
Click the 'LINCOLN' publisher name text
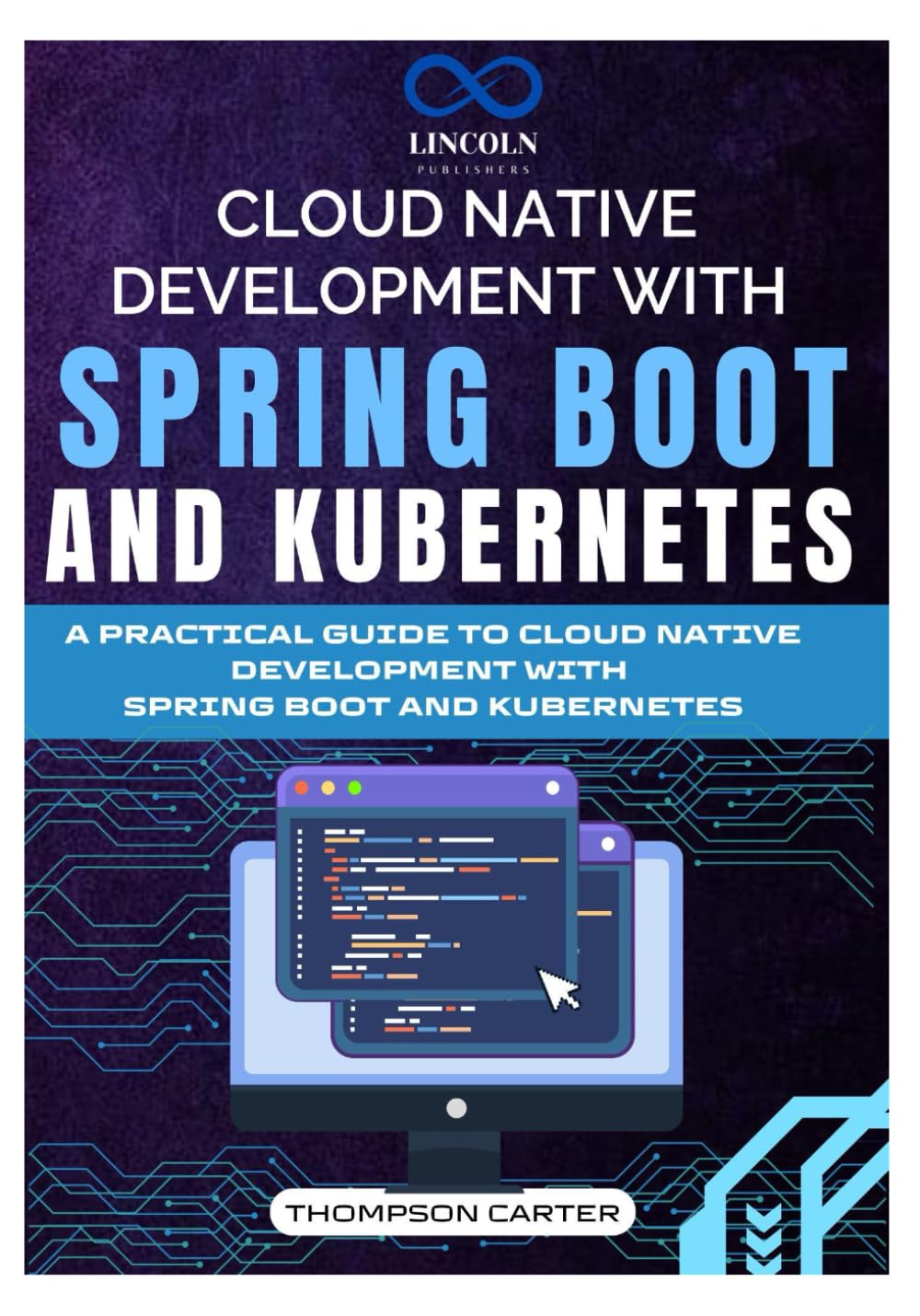pyautogui.click(x=473, y=144)
